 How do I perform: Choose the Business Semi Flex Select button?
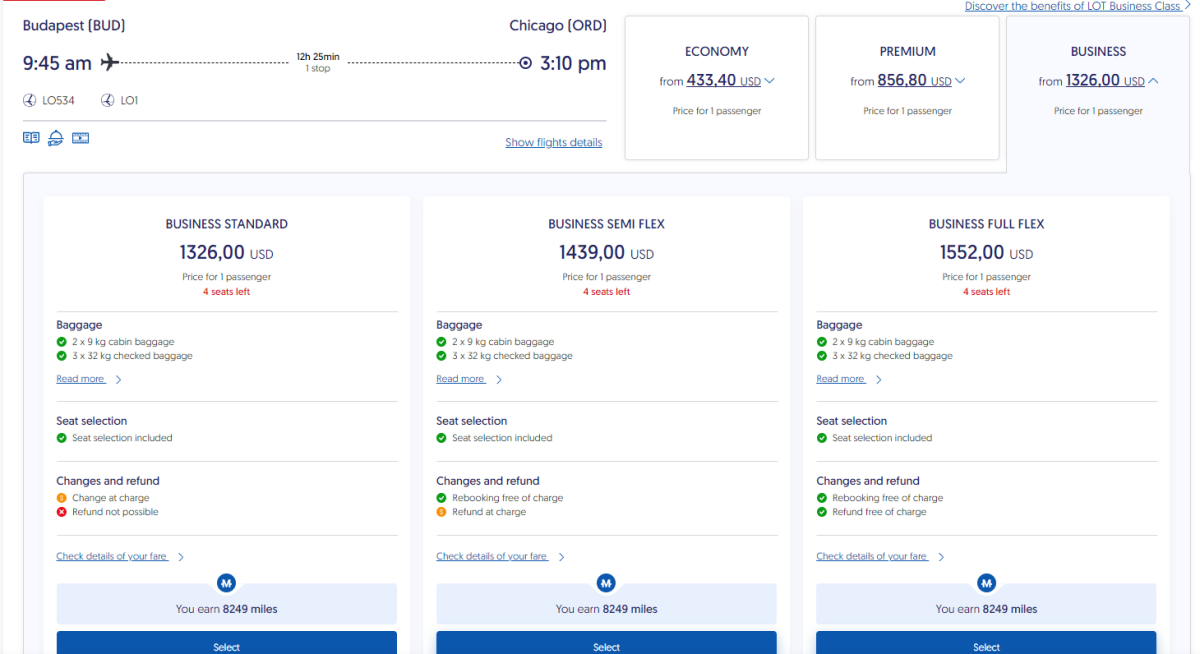click(x=606, y=644)
